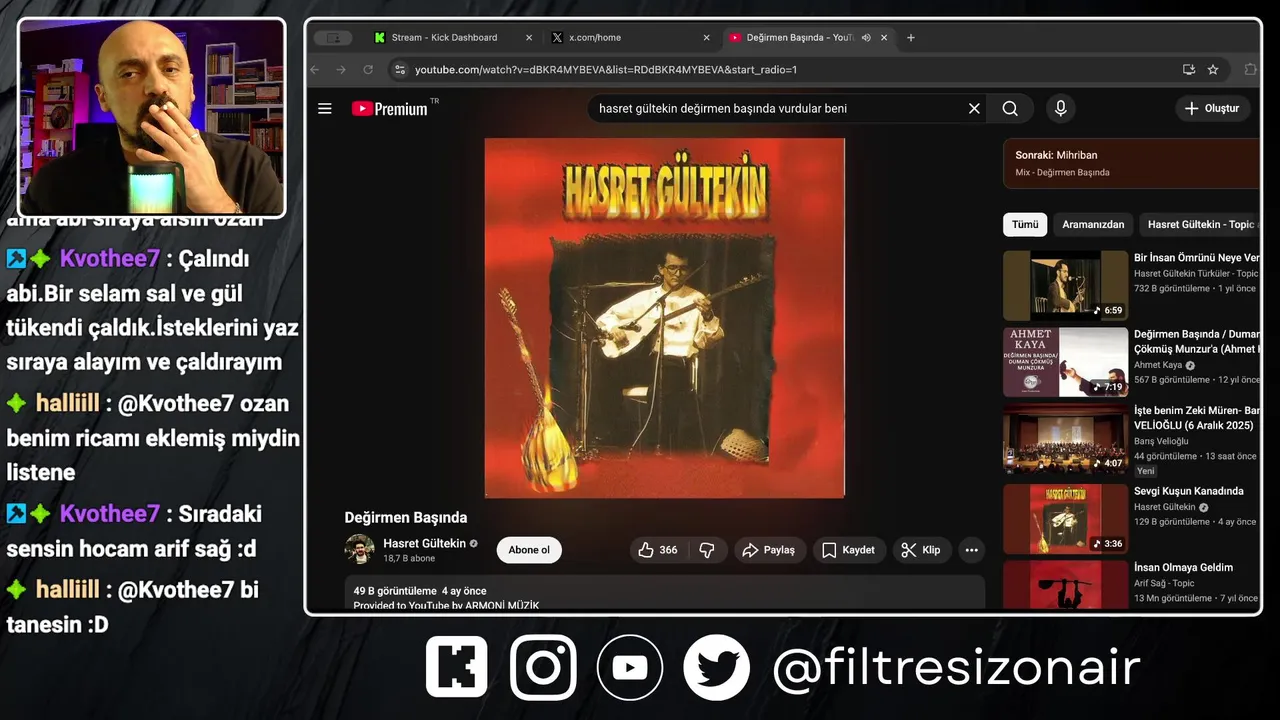The width and height of the screenshot is (1280, 720).
Task: View site information icon in address bar
Action: pyautogui.click(x=400, y=69)
